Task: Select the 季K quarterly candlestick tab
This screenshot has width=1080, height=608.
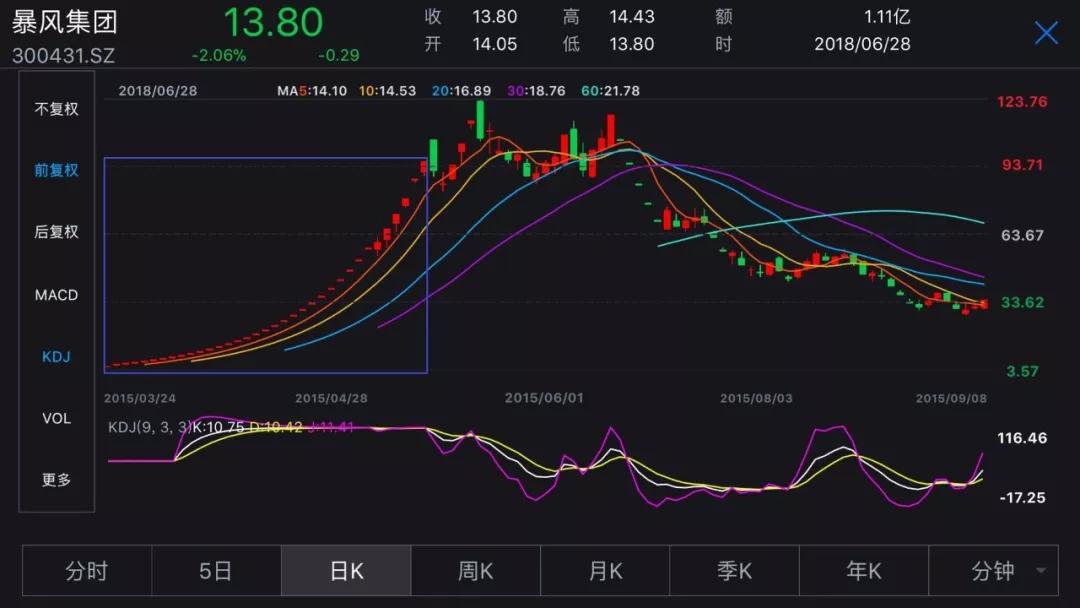Action: click(x=734, y=571)
